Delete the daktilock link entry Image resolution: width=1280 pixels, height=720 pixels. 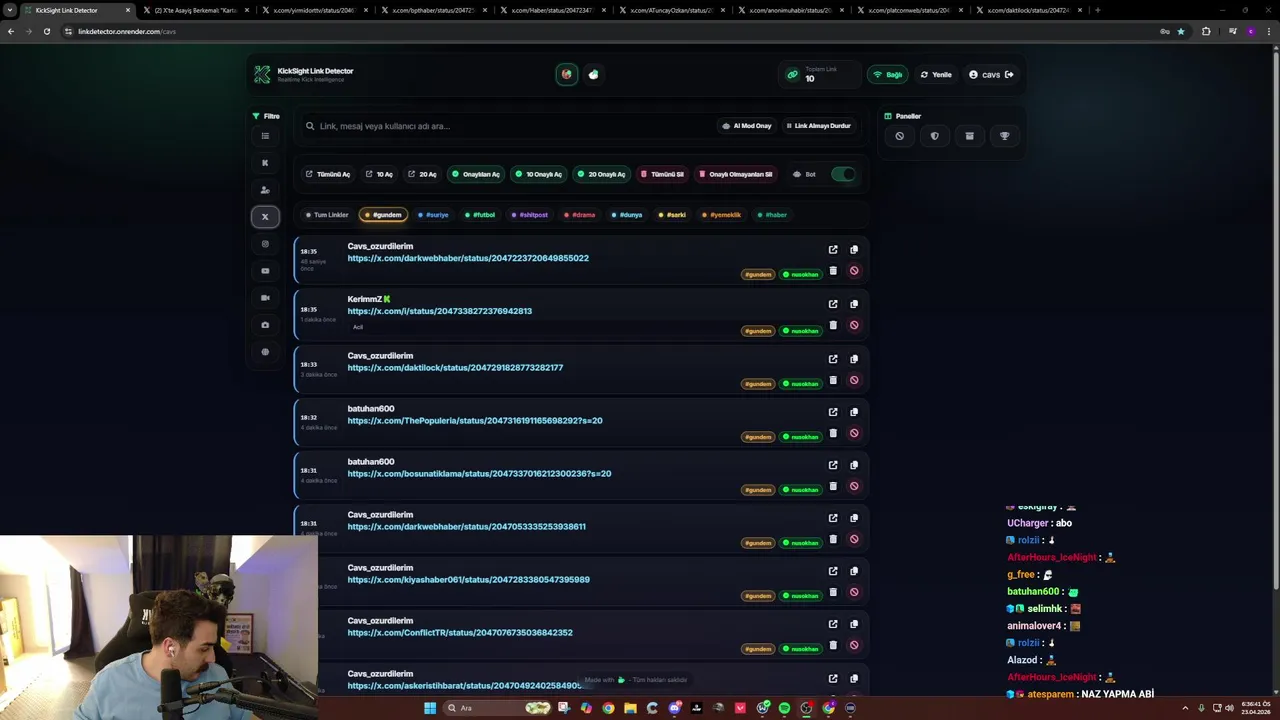833,380
